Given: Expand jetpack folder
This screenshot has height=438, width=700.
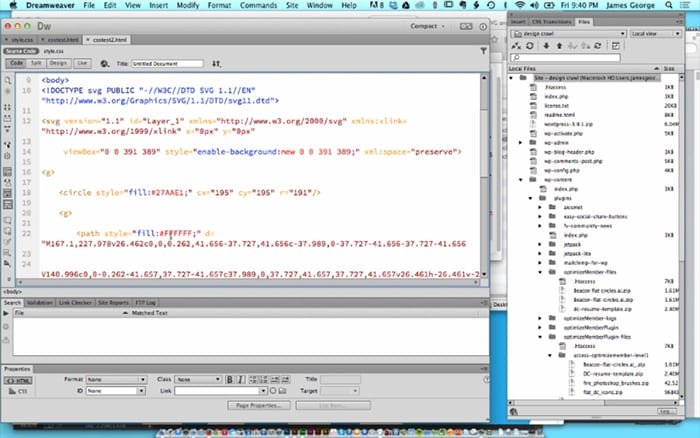Looking at the screenshot, I should [x=540, y=245].
